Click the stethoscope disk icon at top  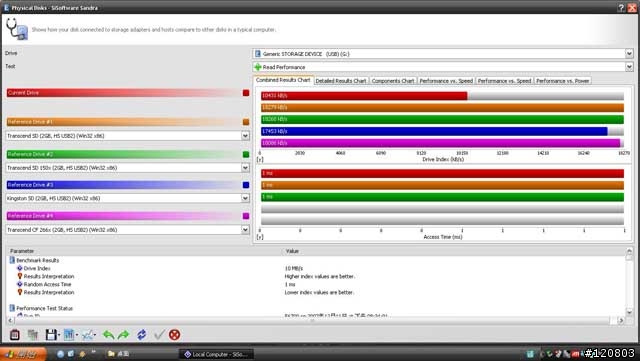click(x=17, y=29)
